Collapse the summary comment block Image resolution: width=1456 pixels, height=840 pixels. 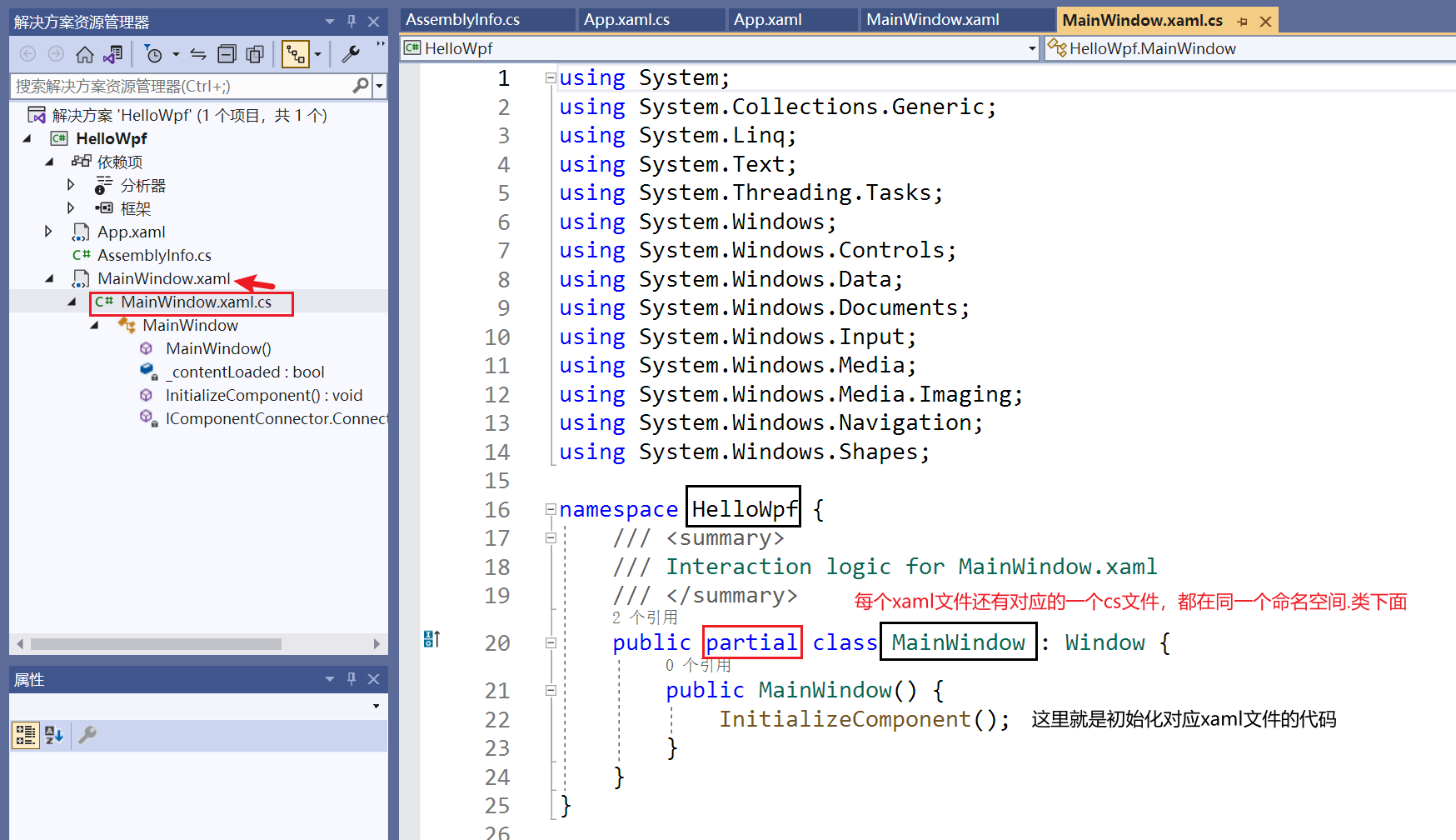tap(551, 537)
